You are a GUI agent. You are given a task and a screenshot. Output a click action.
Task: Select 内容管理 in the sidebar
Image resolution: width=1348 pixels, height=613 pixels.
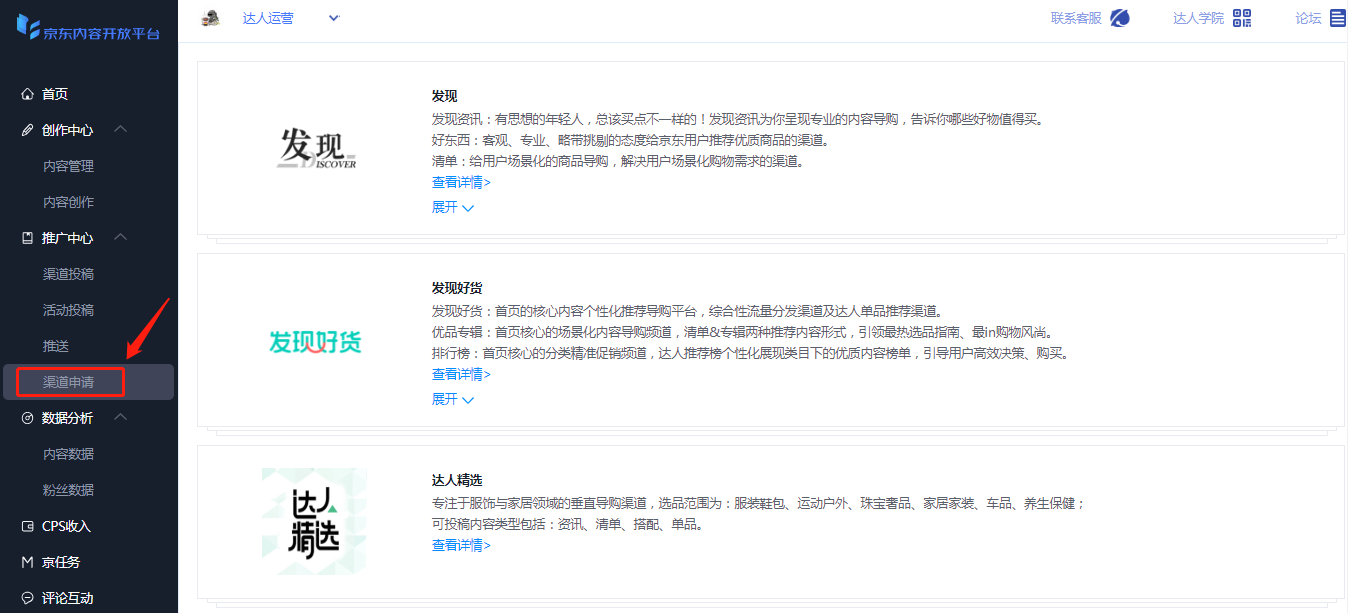tap(68, 166)
